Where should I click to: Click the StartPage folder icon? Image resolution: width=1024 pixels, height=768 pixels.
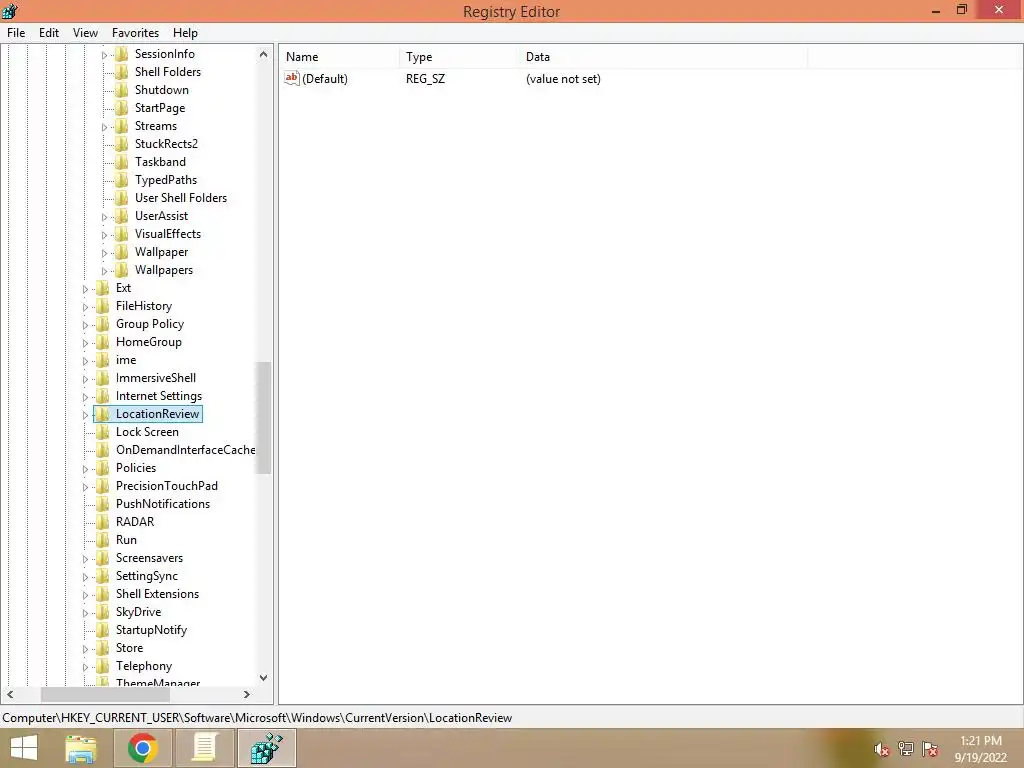(x=121, y=108)
